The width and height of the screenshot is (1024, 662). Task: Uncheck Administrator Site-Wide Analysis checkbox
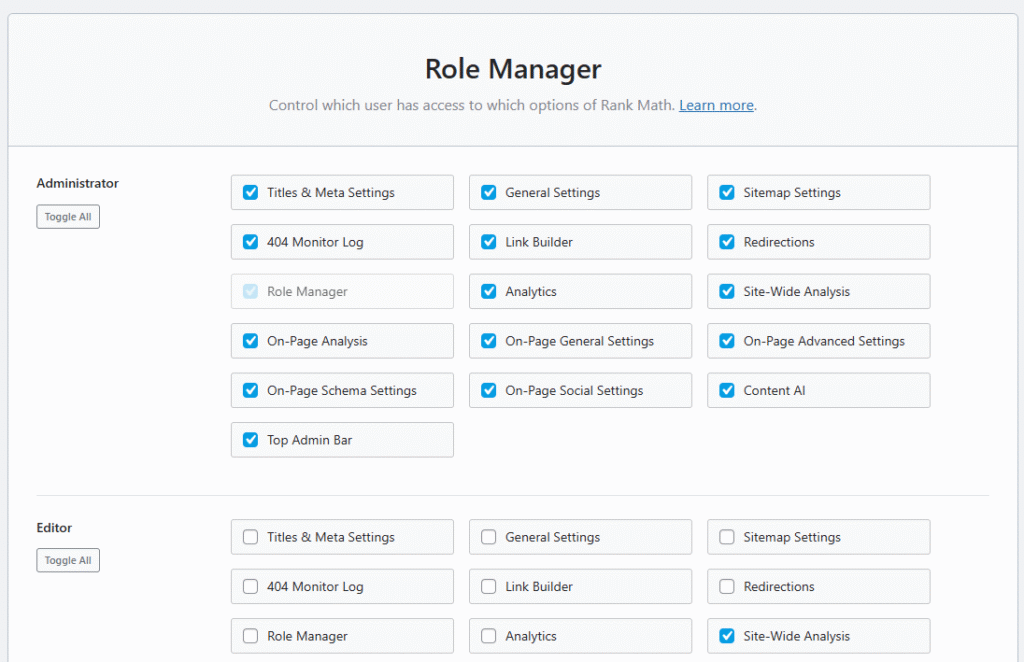pyautogui.click(x=727, y=292)
